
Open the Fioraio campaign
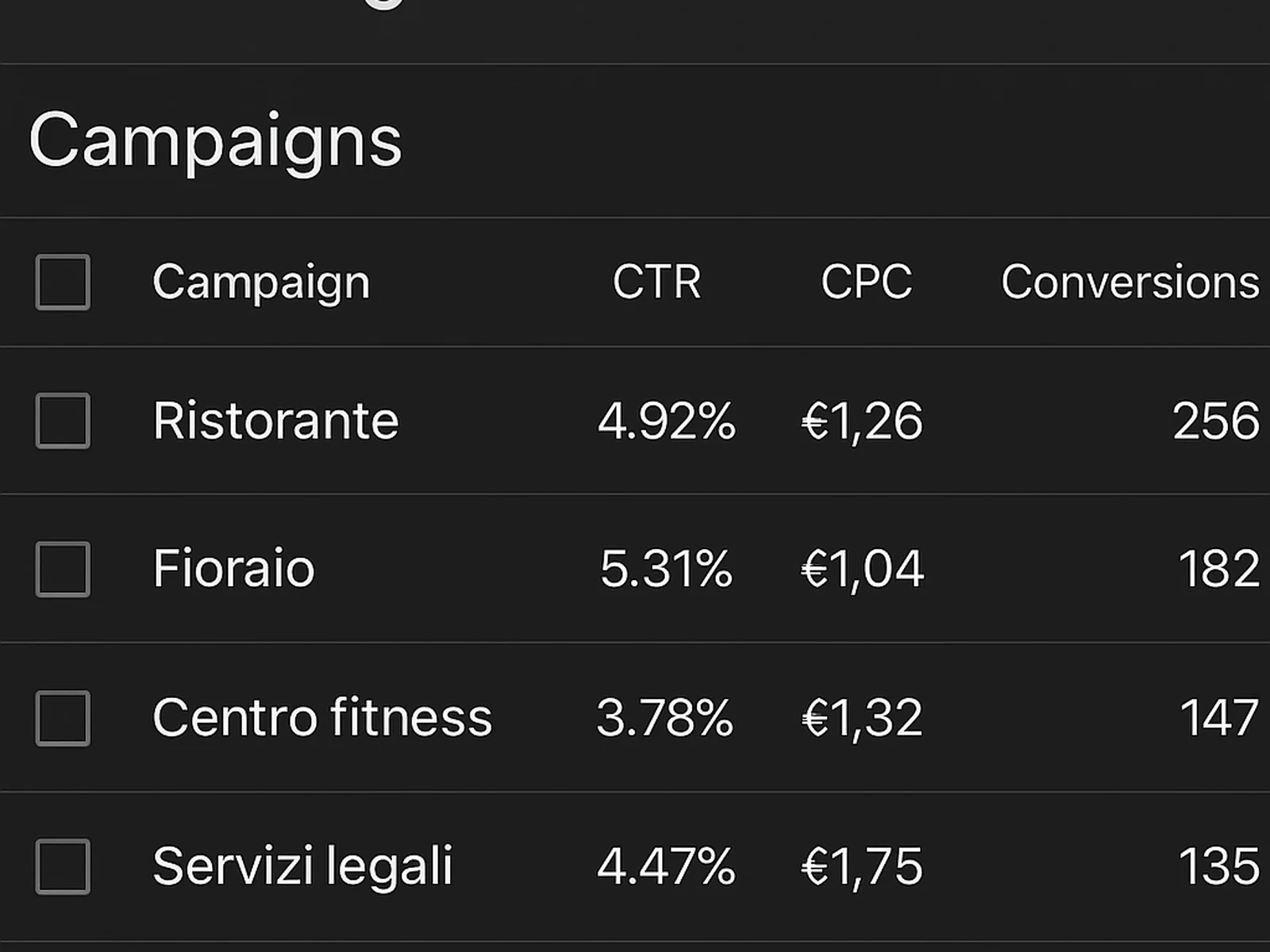pos(233,569)
